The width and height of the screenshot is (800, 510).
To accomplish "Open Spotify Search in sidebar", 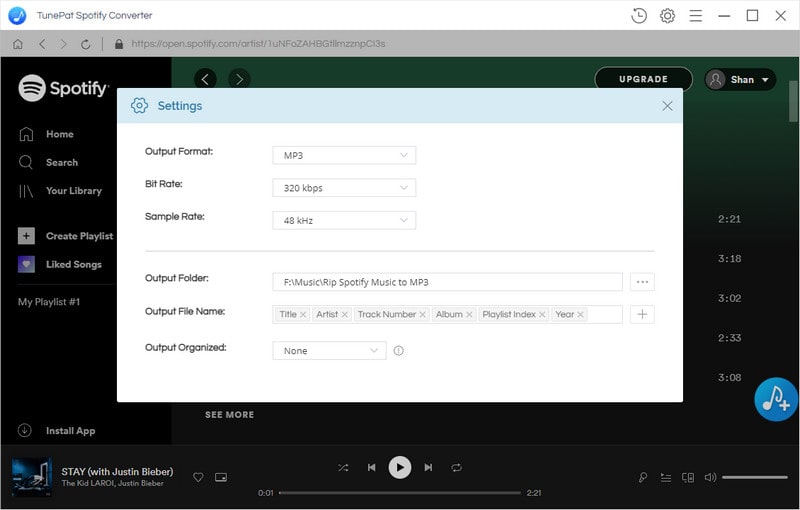I will point(48,162).
